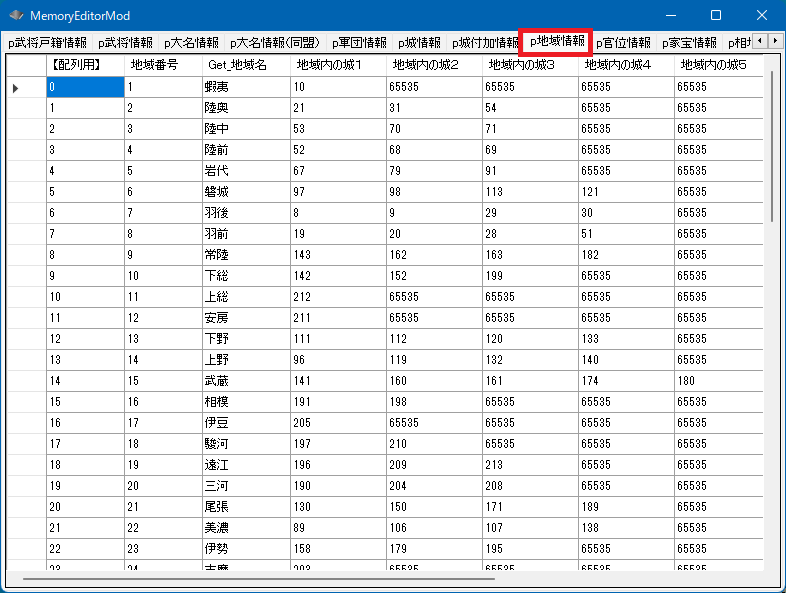Switch to the p大名情報 tab

191,43
